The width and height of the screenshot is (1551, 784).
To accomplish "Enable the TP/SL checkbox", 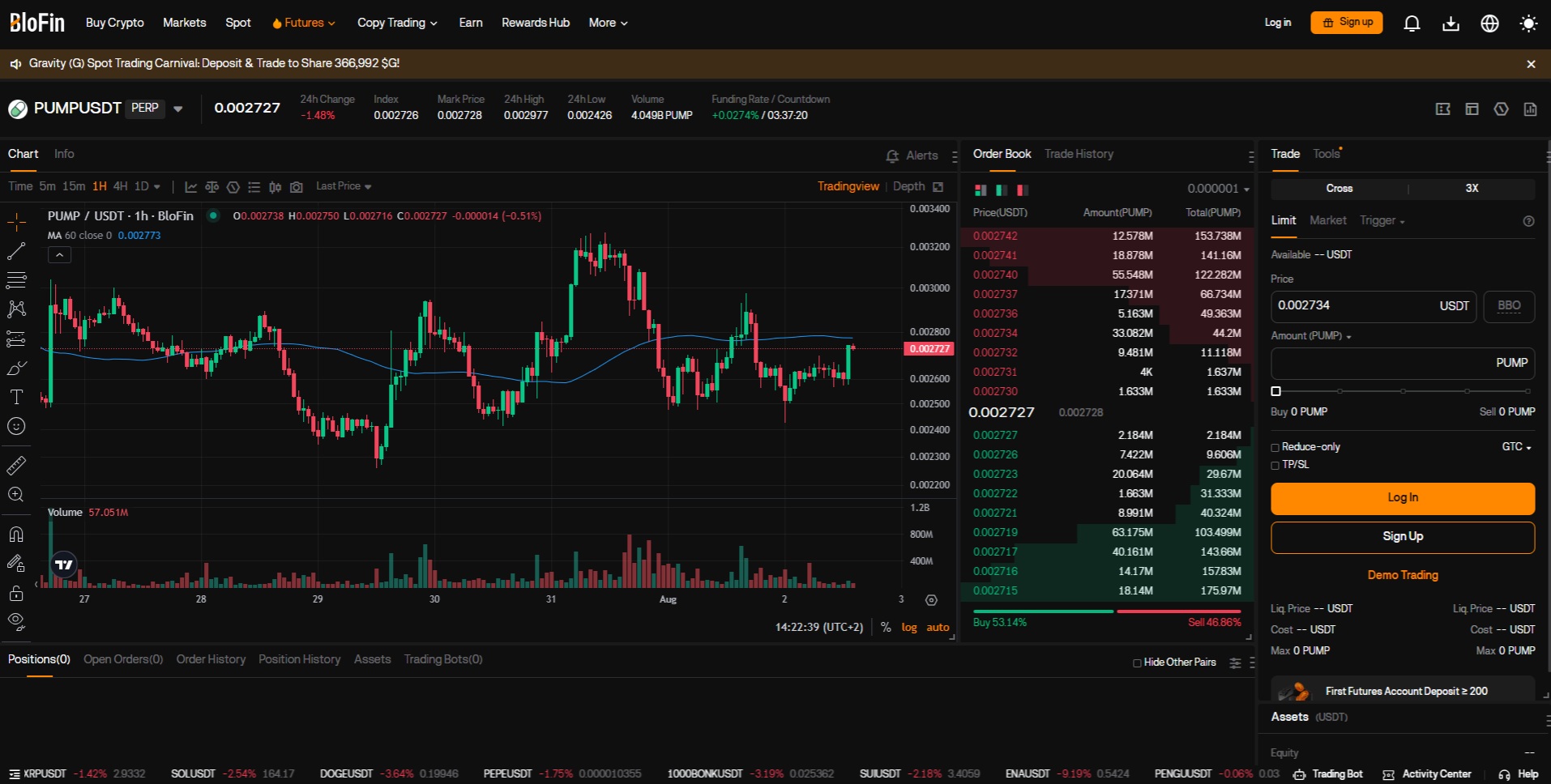I will pos(1275,465).
